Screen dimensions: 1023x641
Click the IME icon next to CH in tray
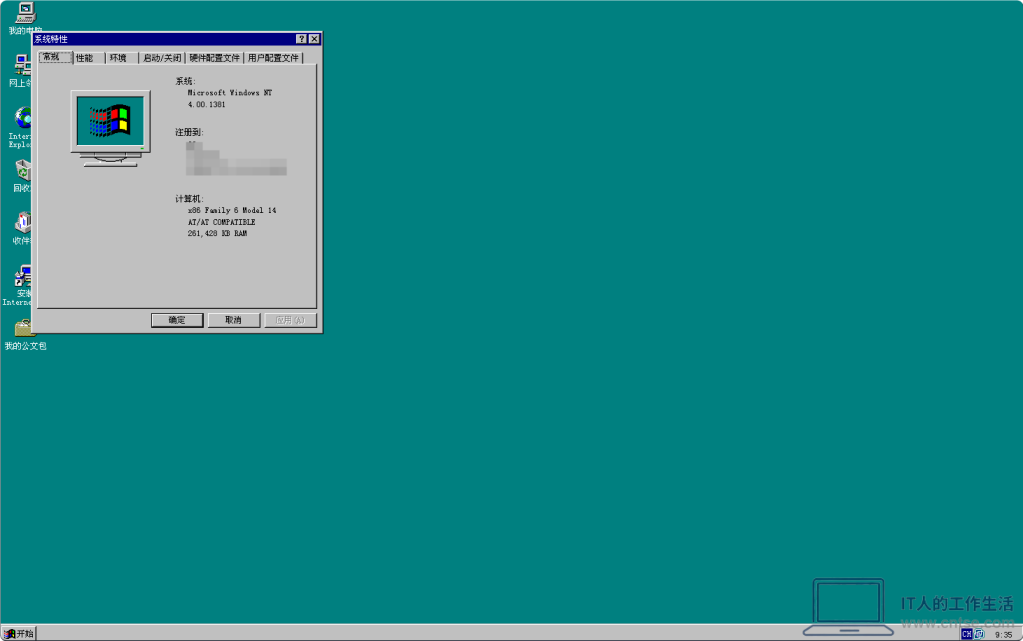979,634
